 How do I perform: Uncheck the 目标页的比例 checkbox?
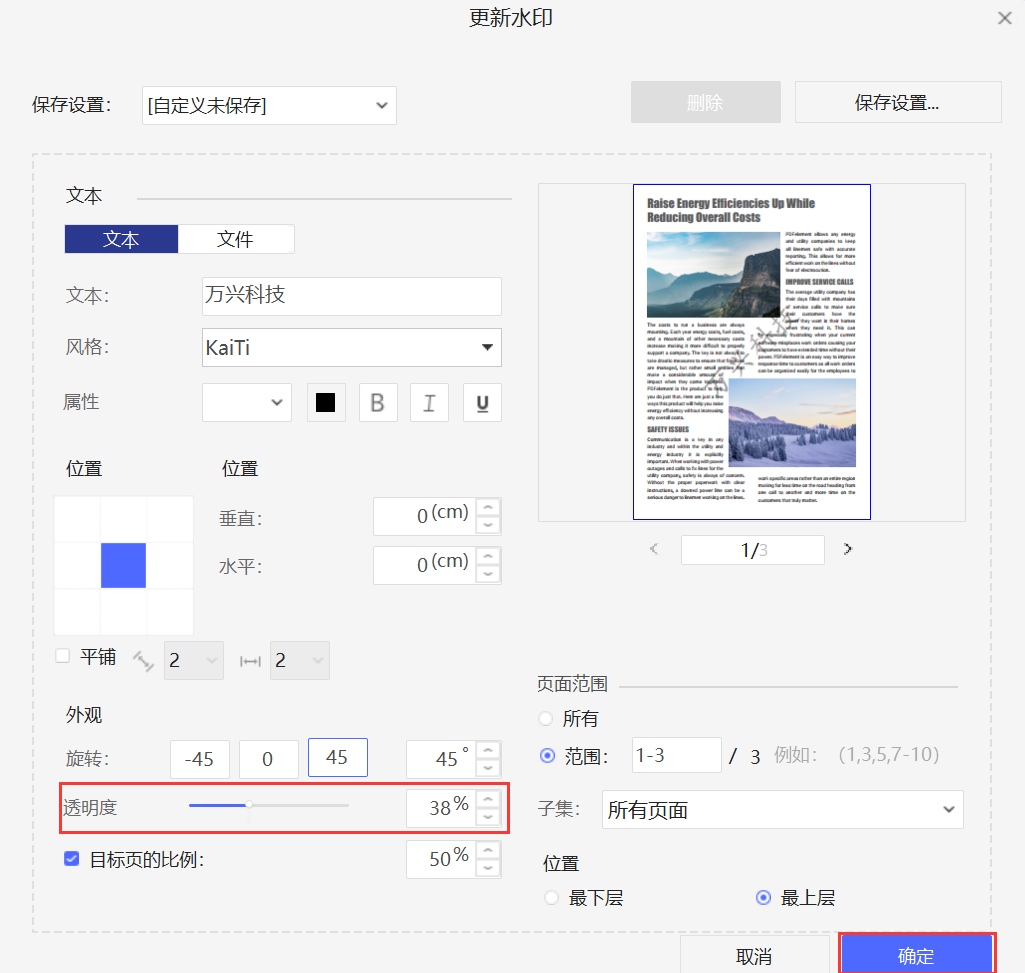[x=71, y=858]
